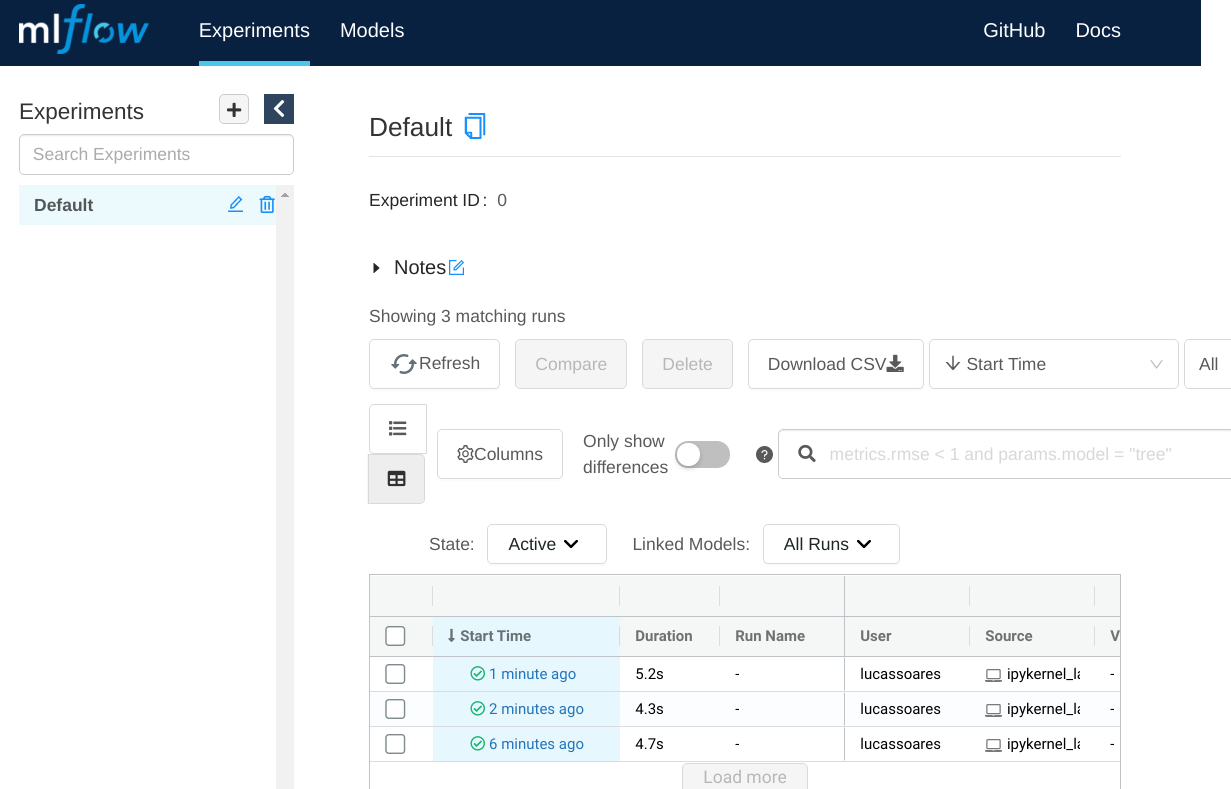Delete Default experiment using trash icon
The height and width of the screenshot is (789, 1231).
pyautogui.click(x=267, y=205)
